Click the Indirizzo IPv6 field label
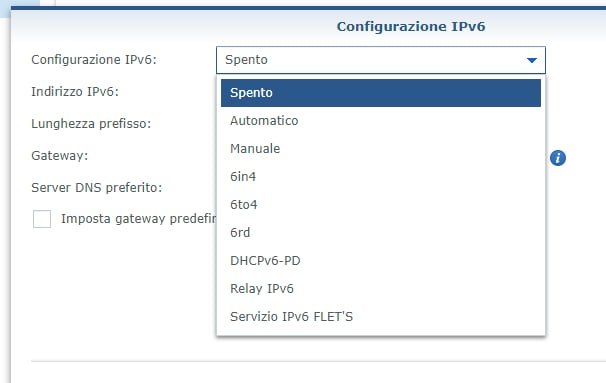The height and width of the screenshot is (383, 606). (x=75, y=92)
